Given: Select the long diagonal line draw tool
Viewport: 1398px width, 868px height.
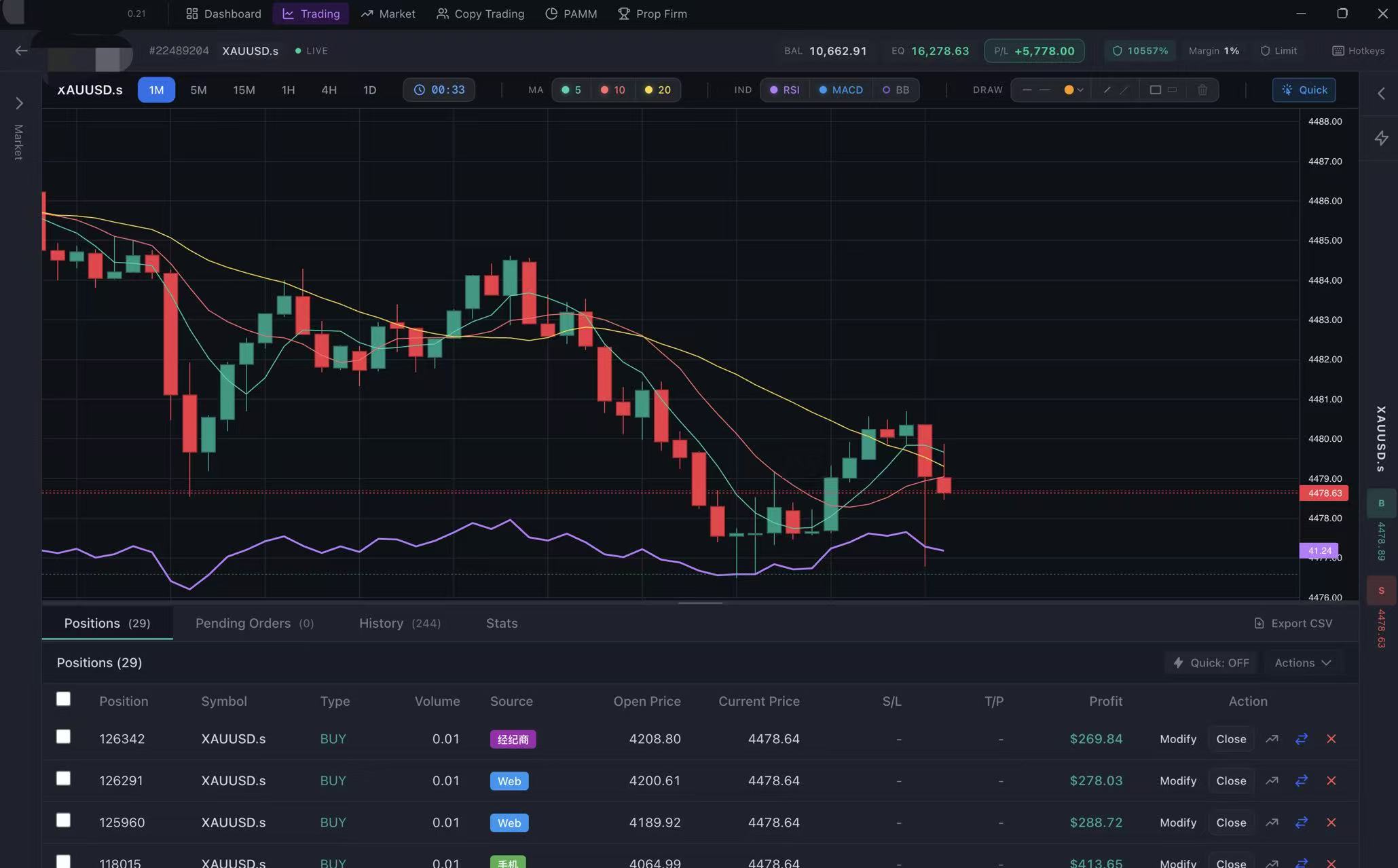Looking at the screenshot, I should pos(1125,90).
